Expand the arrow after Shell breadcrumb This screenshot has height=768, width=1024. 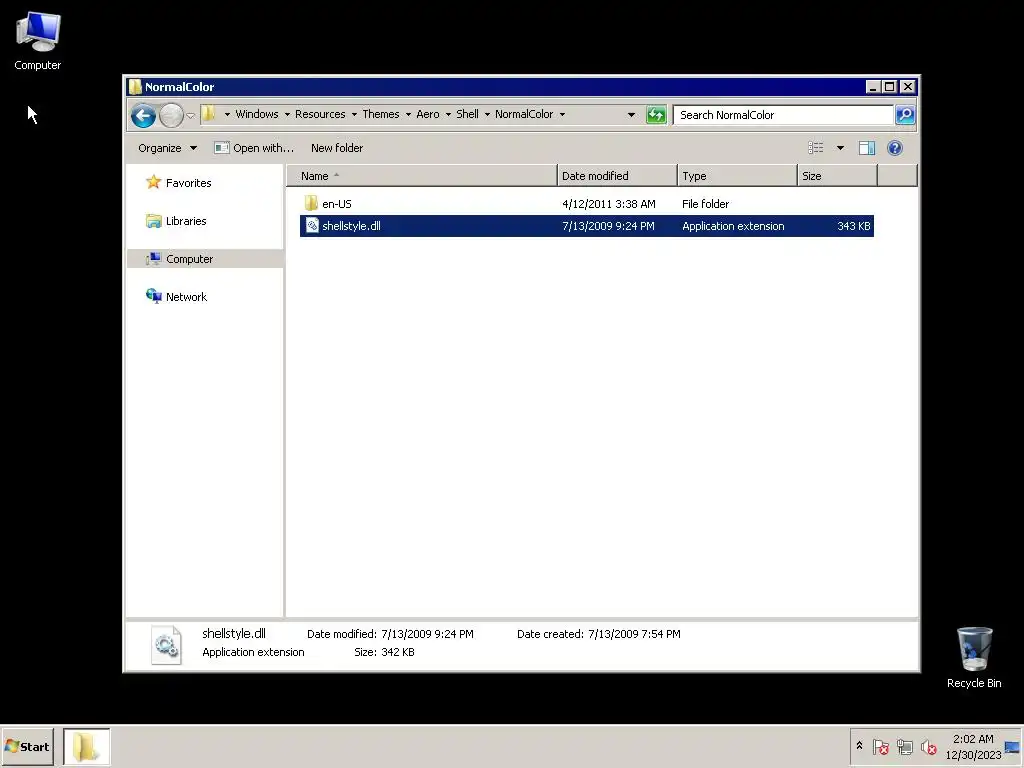[x=487, y=114]
